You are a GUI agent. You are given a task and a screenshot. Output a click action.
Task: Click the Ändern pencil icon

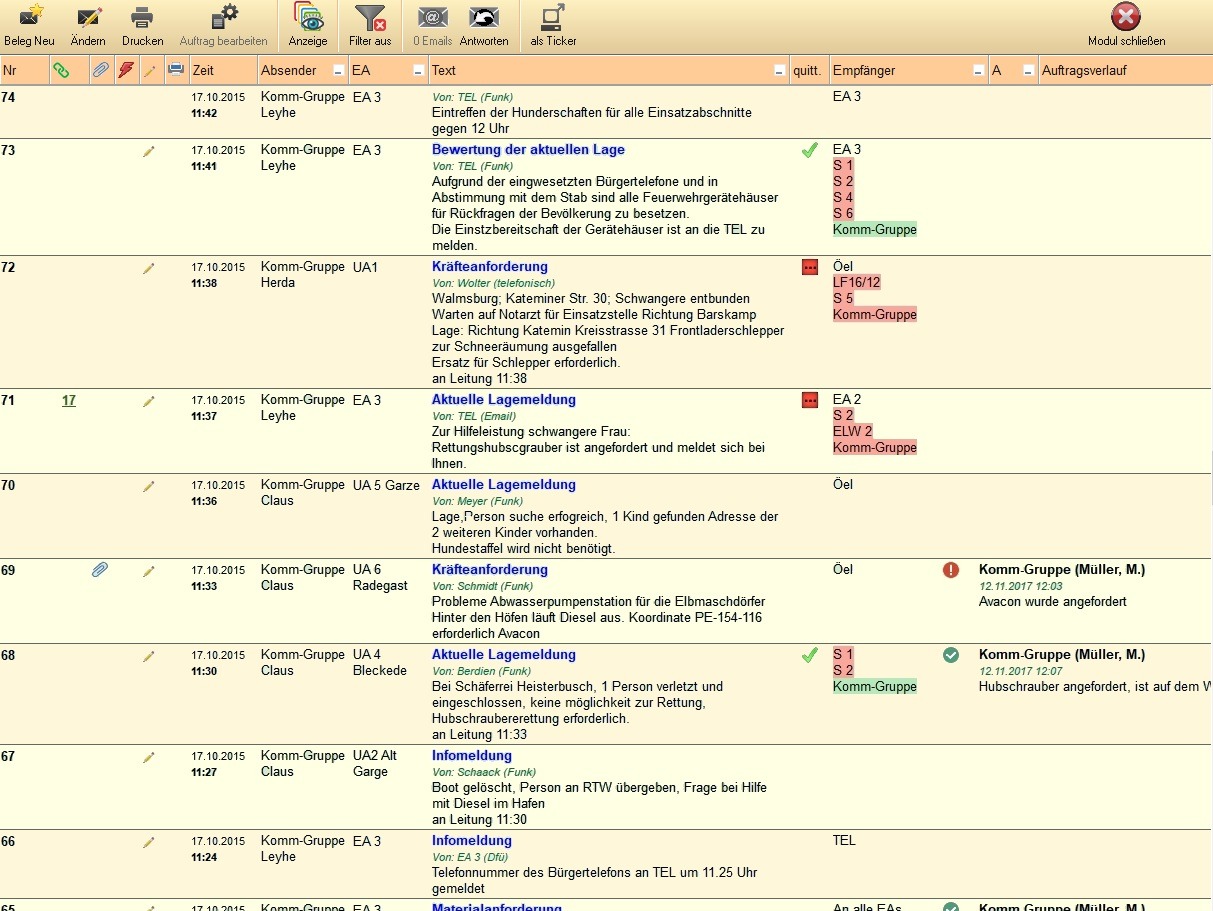(x=88, y=18)
